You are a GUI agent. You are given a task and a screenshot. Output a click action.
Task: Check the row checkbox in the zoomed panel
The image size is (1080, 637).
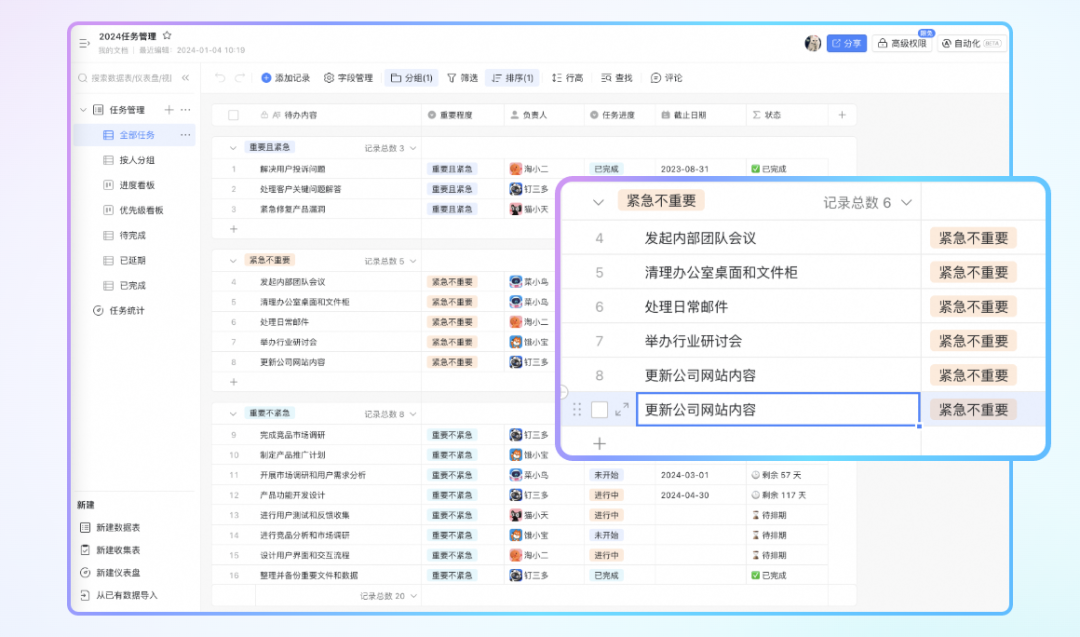599,409
